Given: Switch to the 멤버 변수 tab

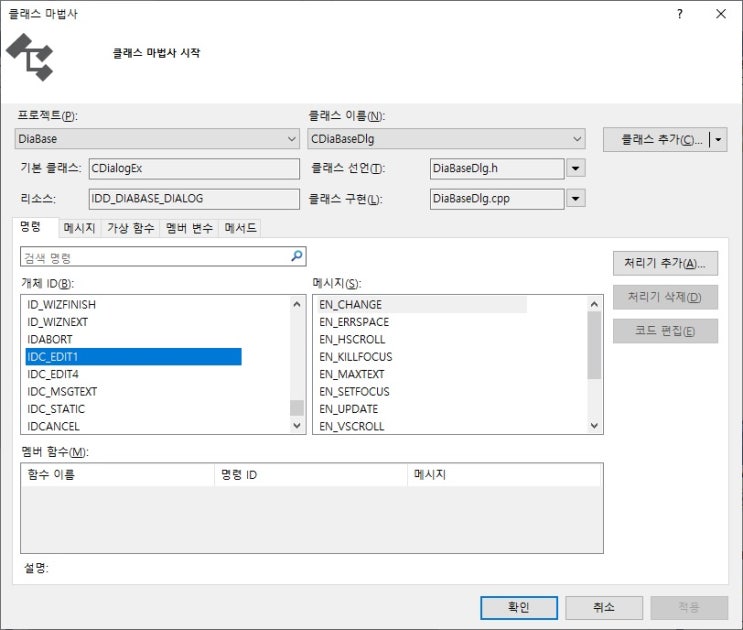Looking at the screenshot, I should tap(190, 228).
